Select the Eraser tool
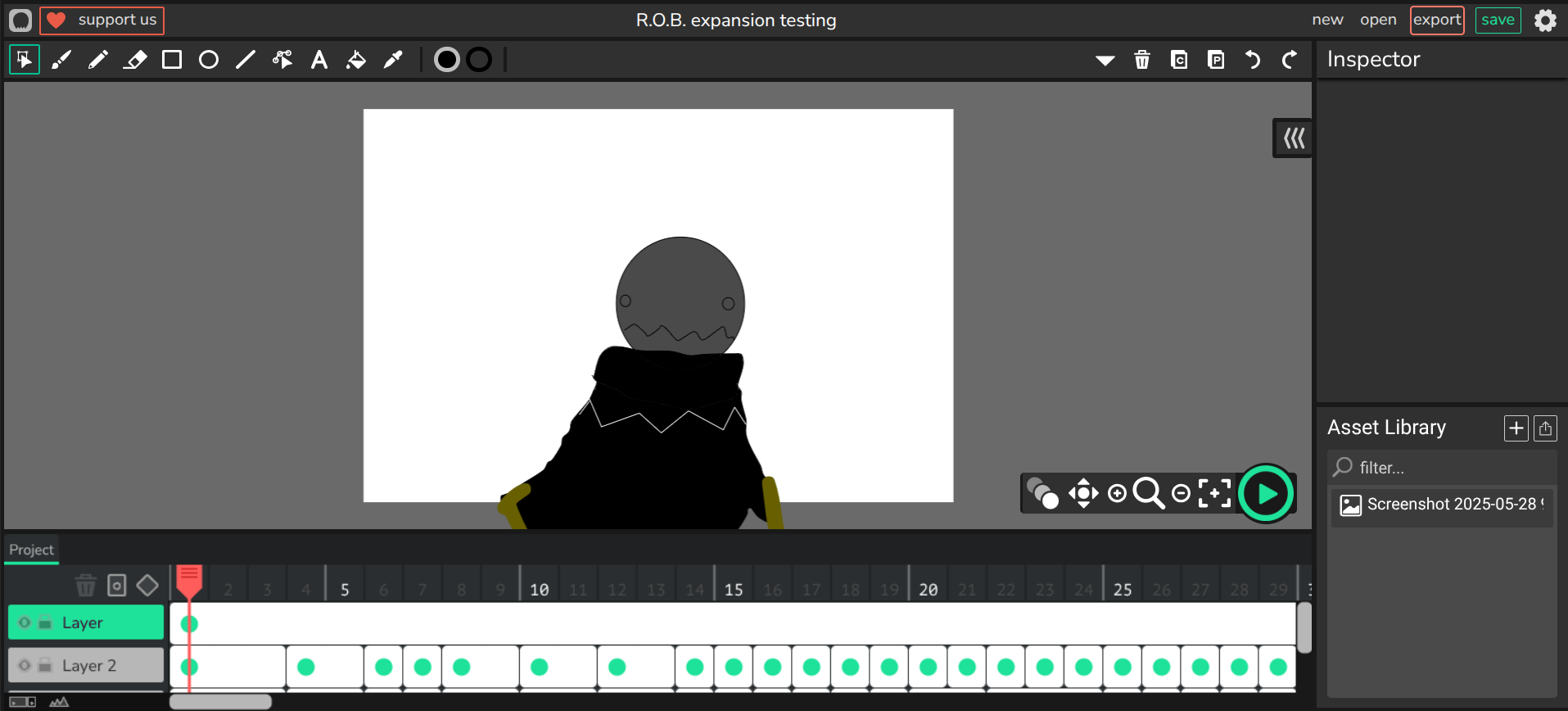The width and height of the screenshot is (1568, 711). pos(135,60)
